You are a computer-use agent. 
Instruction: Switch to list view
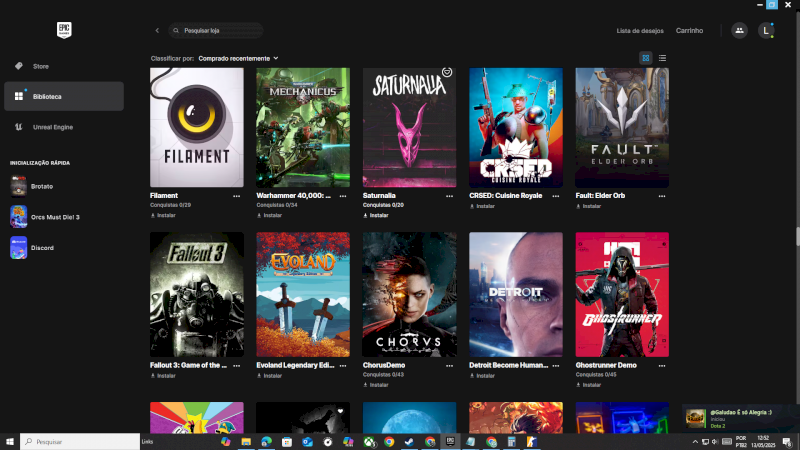(662, 58)
